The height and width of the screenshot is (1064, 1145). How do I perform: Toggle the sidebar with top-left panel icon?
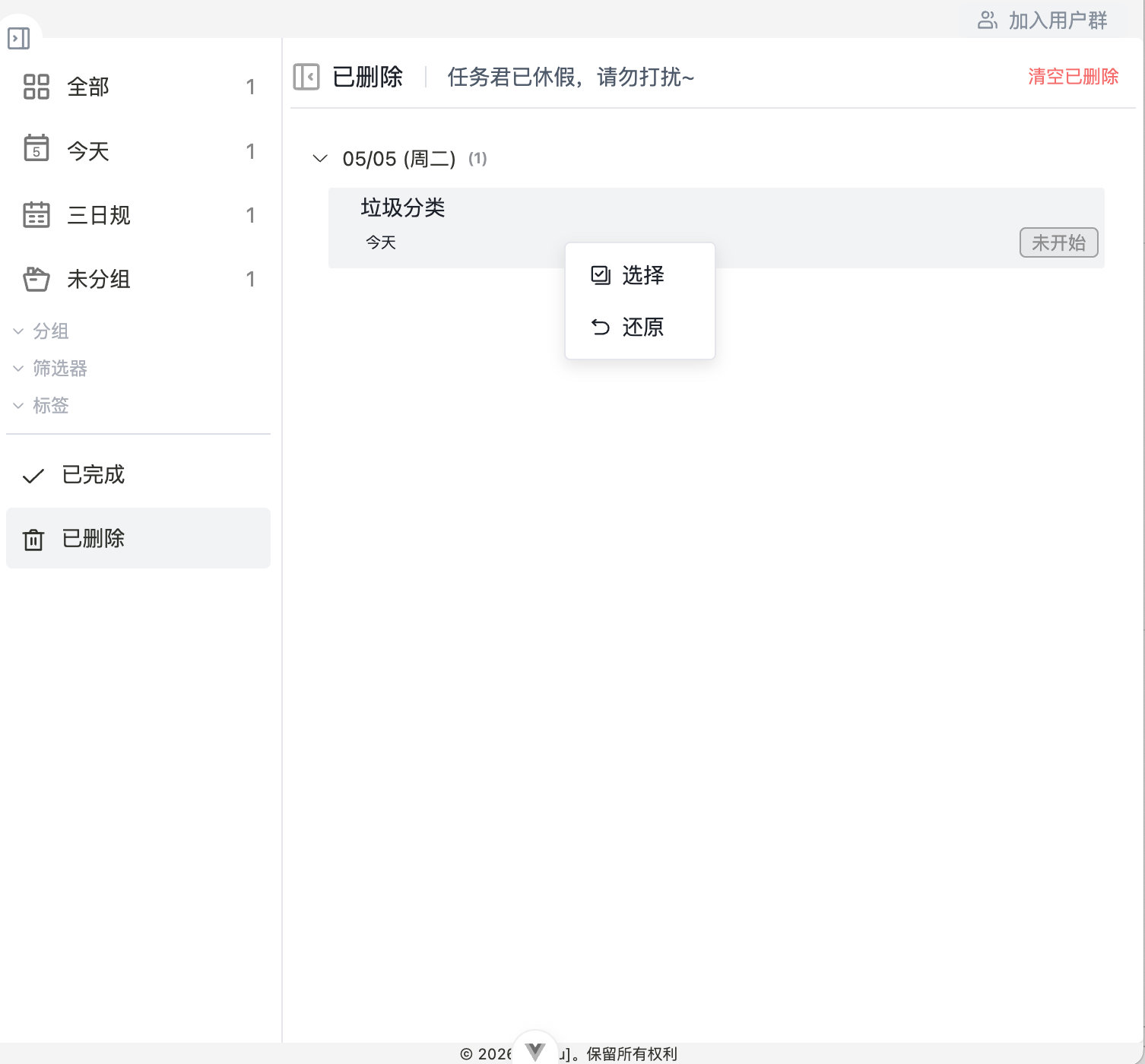point(19,38)
